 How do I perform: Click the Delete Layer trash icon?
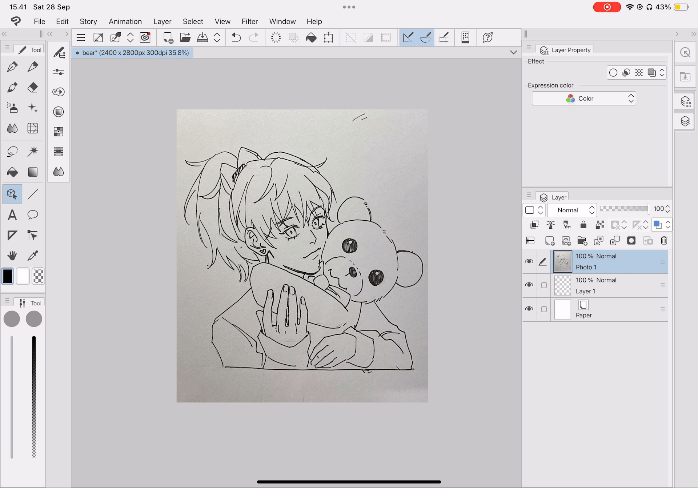pos(664,241)
